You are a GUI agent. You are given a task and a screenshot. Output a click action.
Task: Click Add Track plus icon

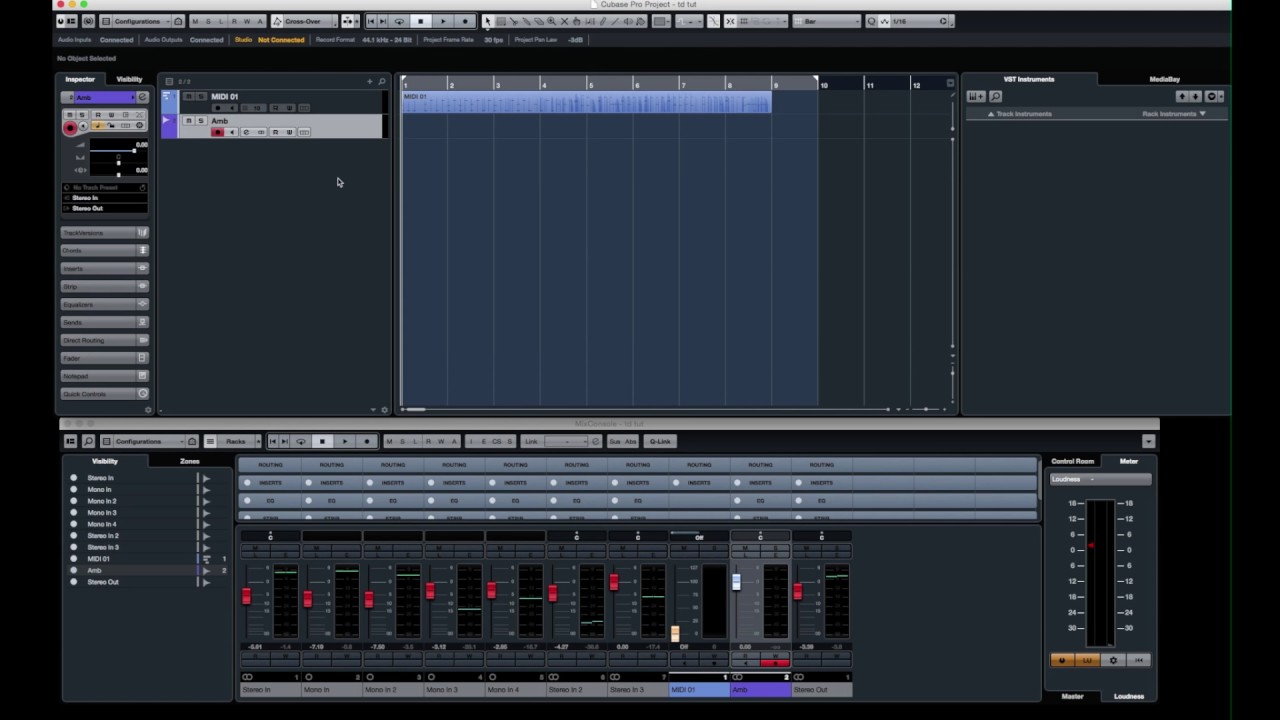pos(369,81)
